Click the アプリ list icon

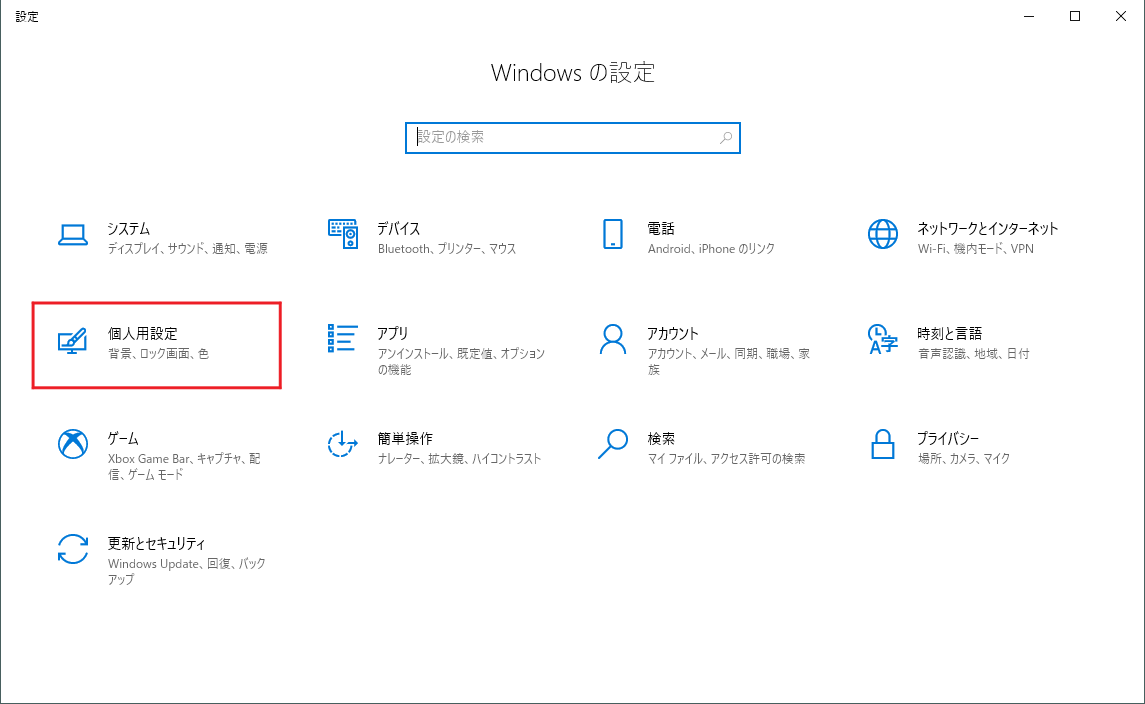[342, 339]
